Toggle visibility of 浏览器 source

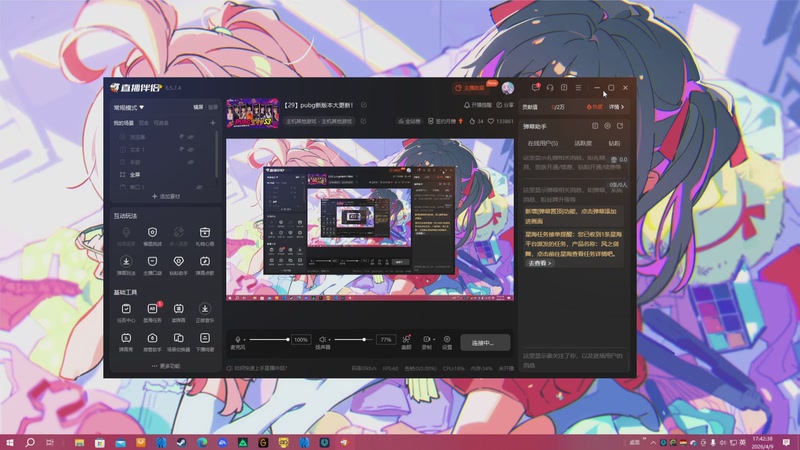[x=191, y=137]
